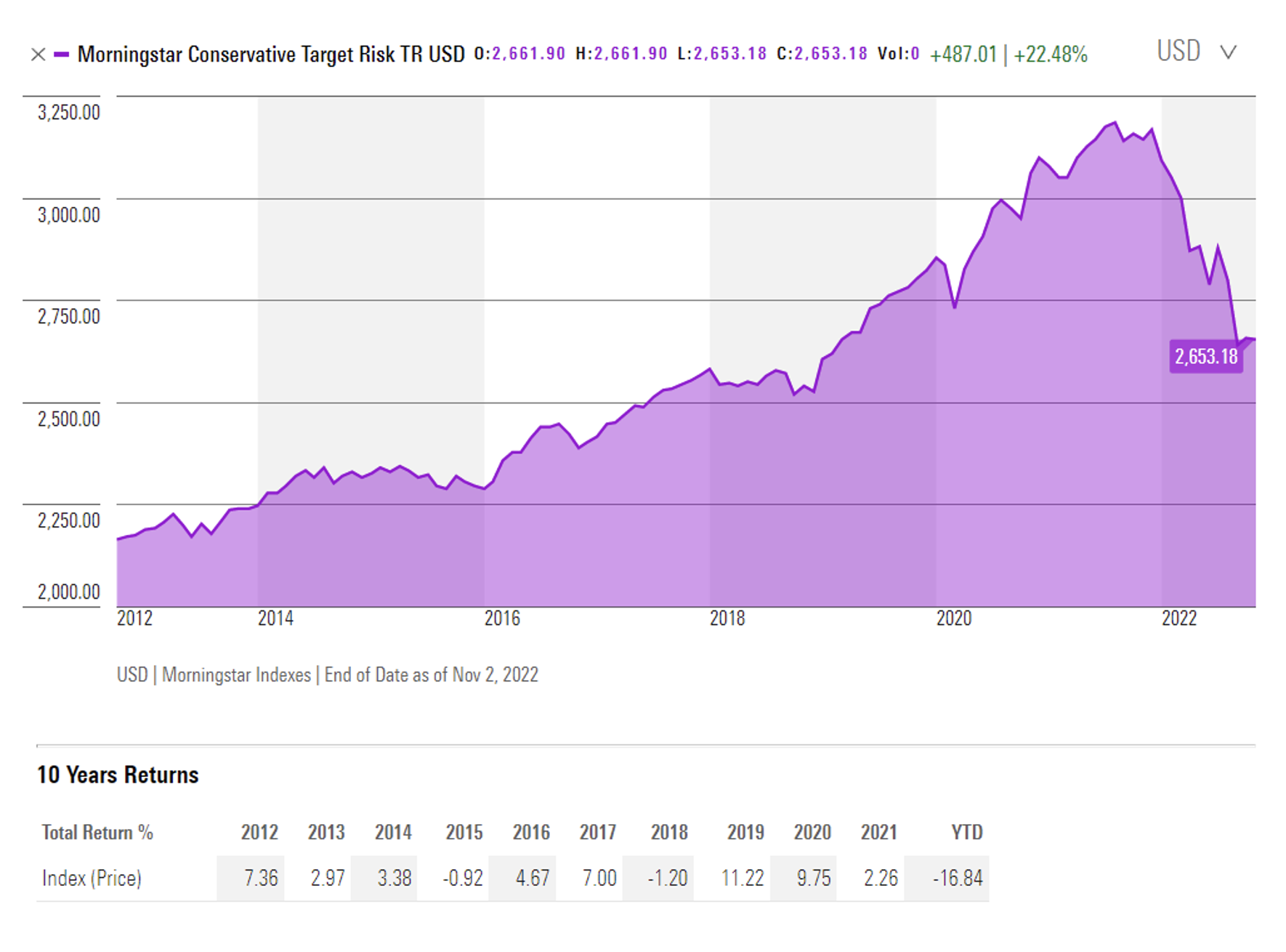Select the 2016 x-axis label
Viewport: 1286px width, 952px height.
[x=502, y=618]
